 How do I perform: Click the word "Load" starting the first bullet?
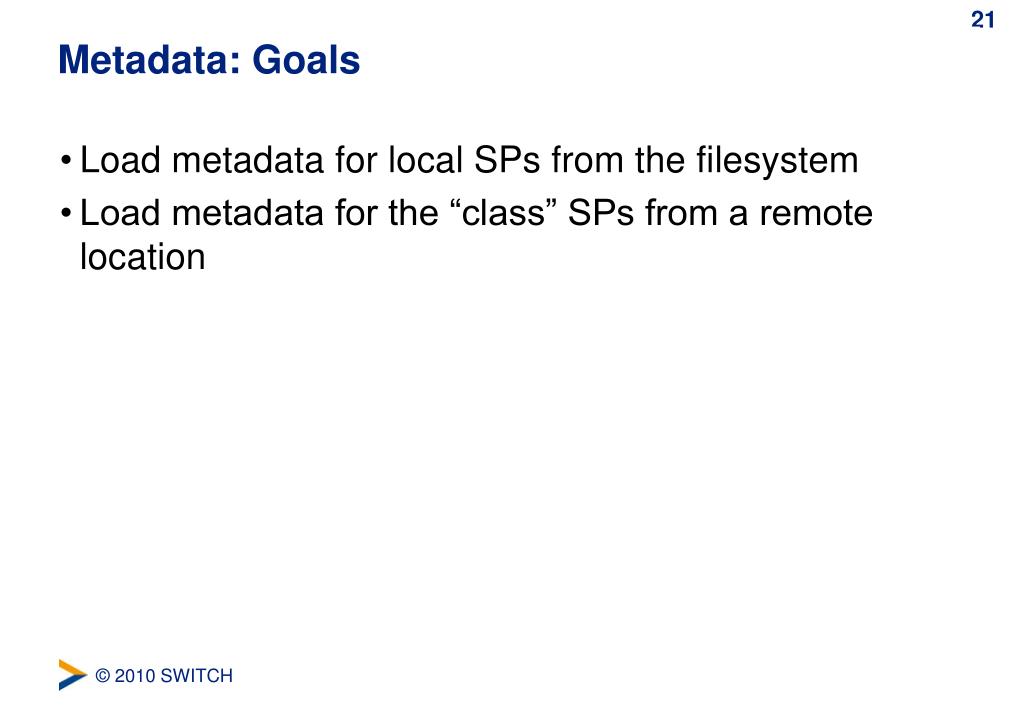(x=120, y=160)
